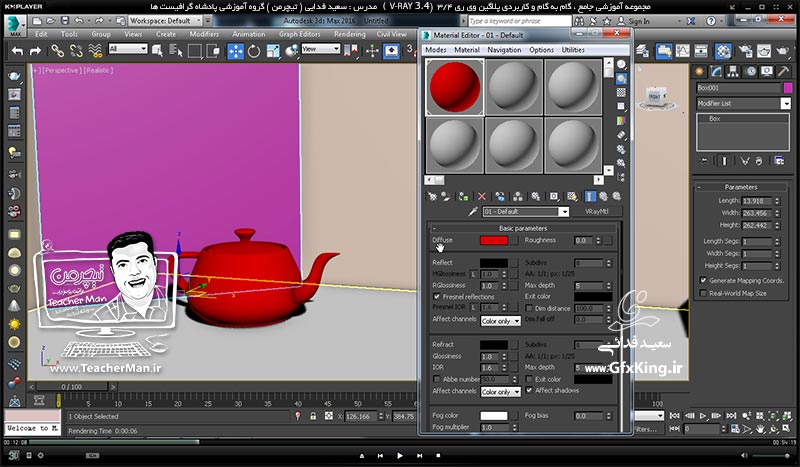Pick material from object eyedropper
800x467 pixels.
click(x=473, y=211)
